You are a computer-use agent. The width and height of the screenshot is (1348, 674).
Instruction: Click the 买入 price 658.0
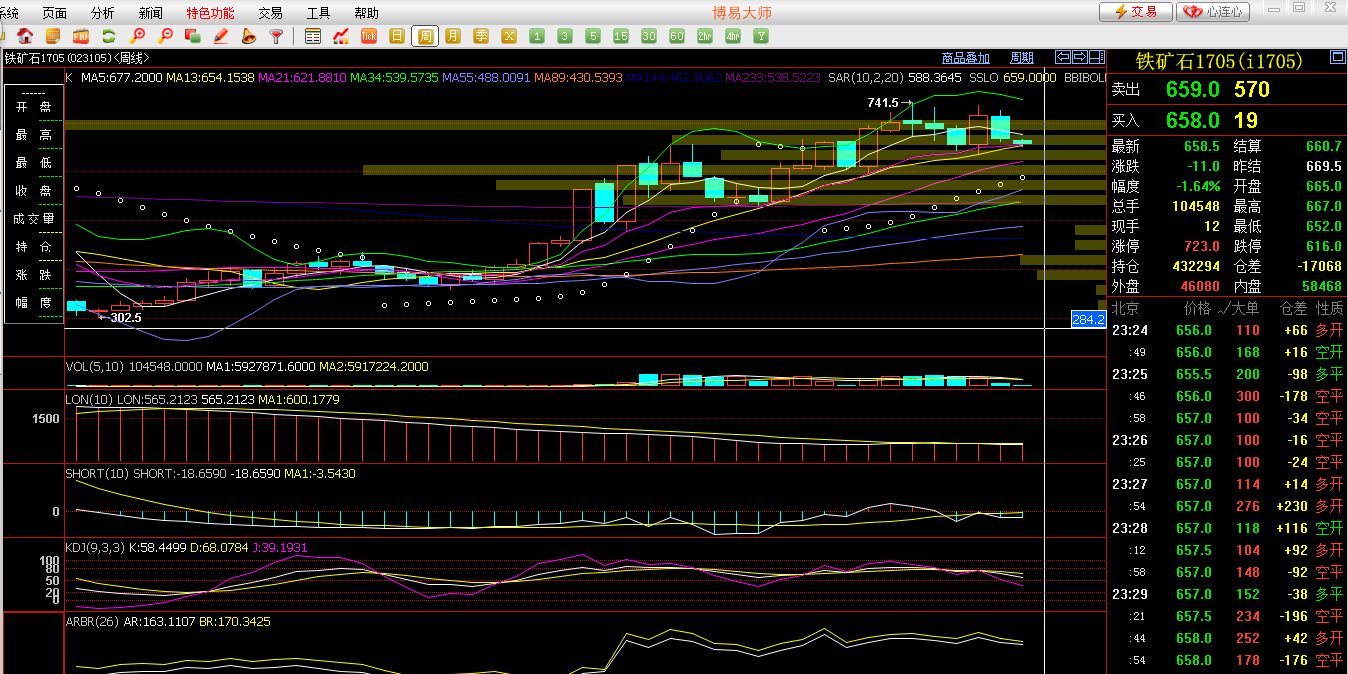point(1192,120)
